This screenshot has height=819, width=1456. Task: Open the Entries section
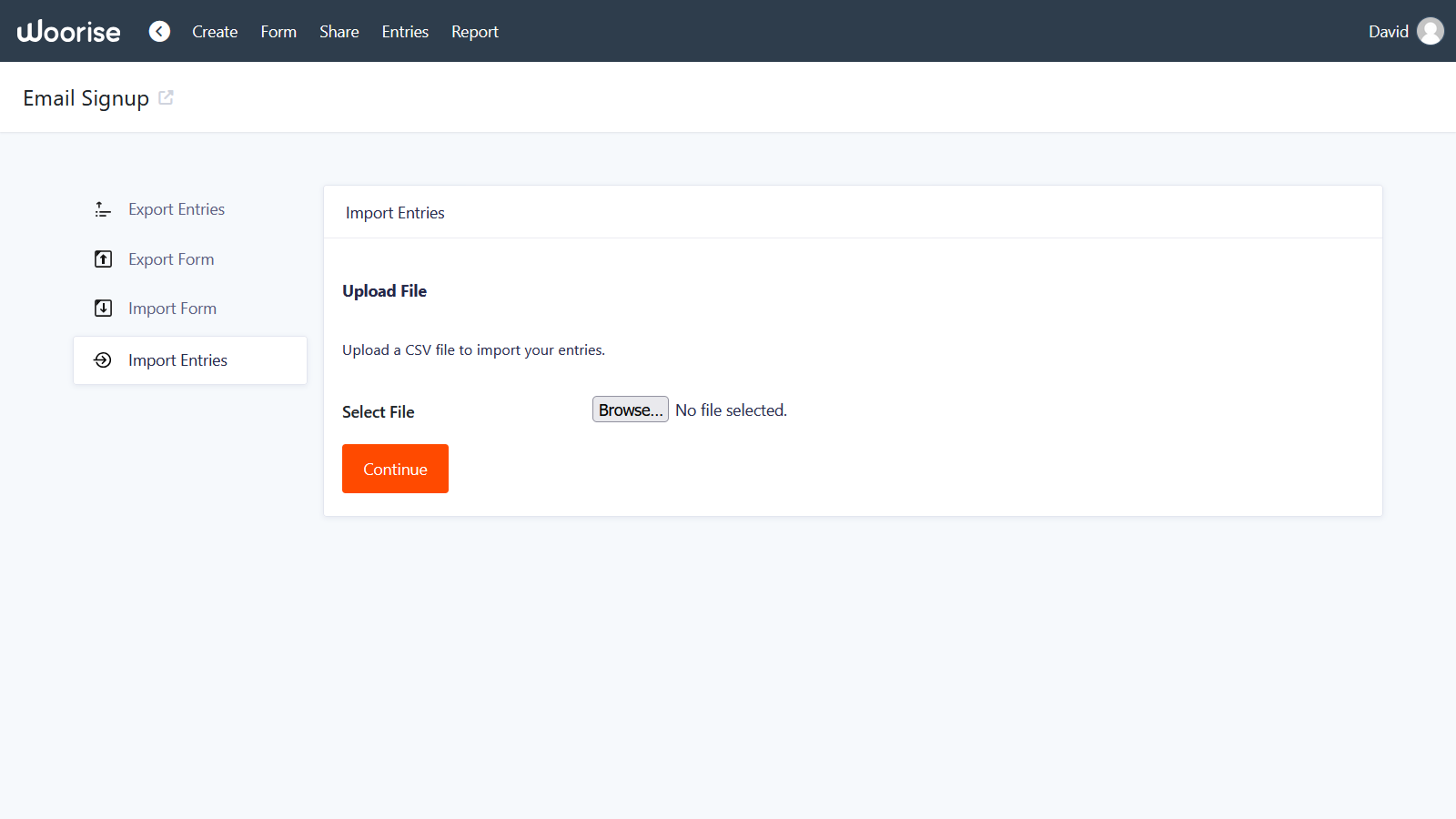click(404, 31)
